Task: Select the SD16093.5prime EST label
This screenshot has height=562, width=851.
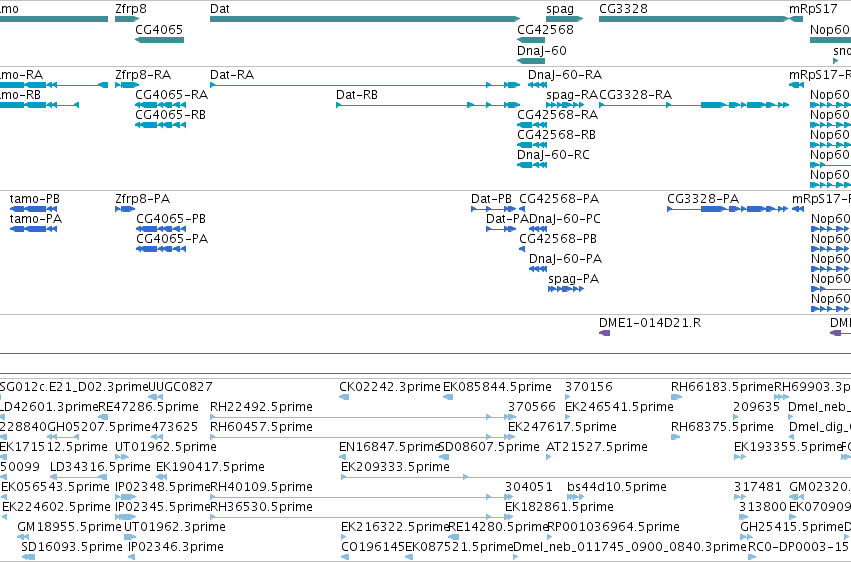Action: click(72, 547)
